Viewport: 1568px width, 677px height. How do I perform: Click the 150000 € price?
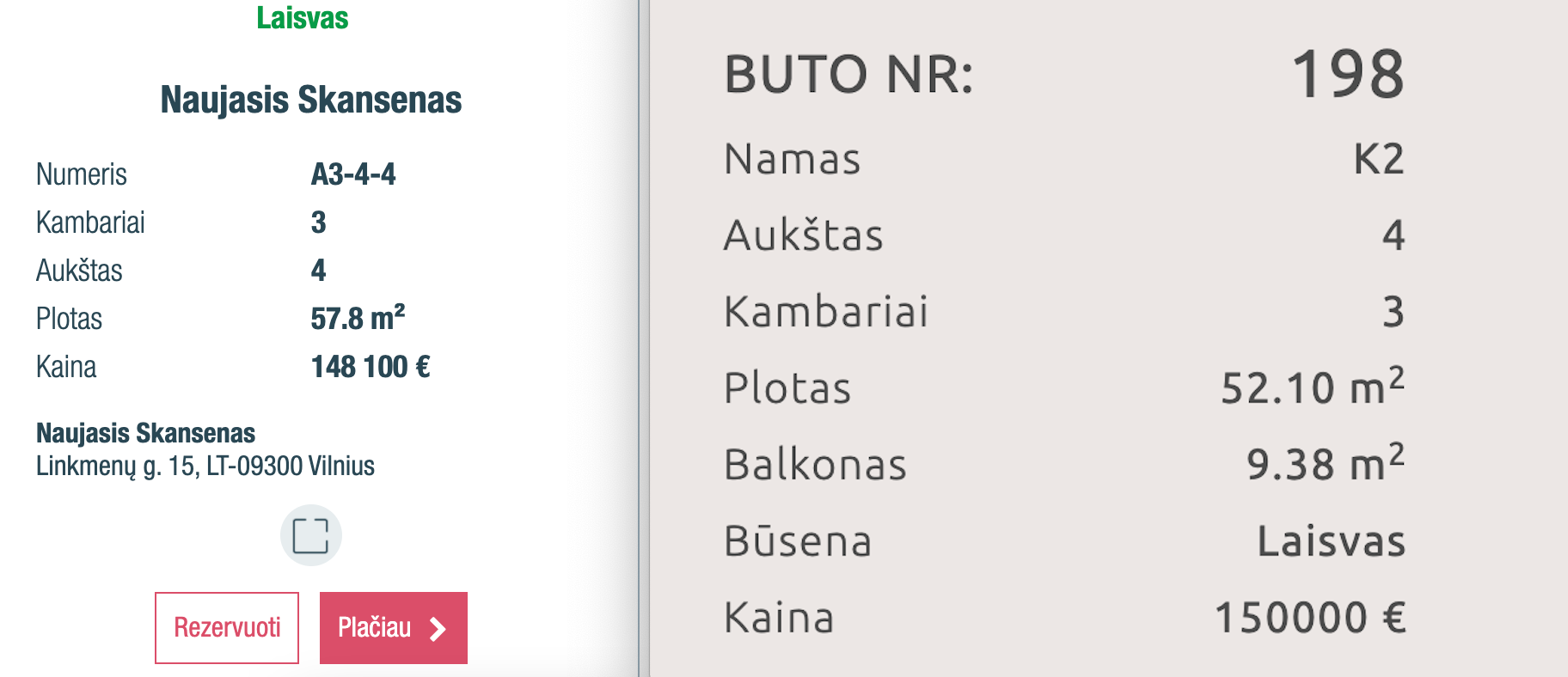click(1309, 618)
